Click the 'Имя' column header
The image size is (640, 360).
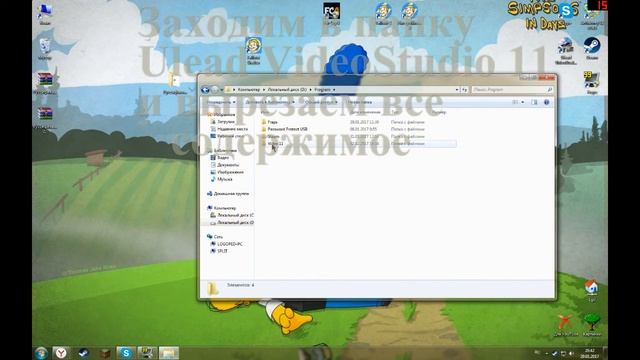click(265, 112)
